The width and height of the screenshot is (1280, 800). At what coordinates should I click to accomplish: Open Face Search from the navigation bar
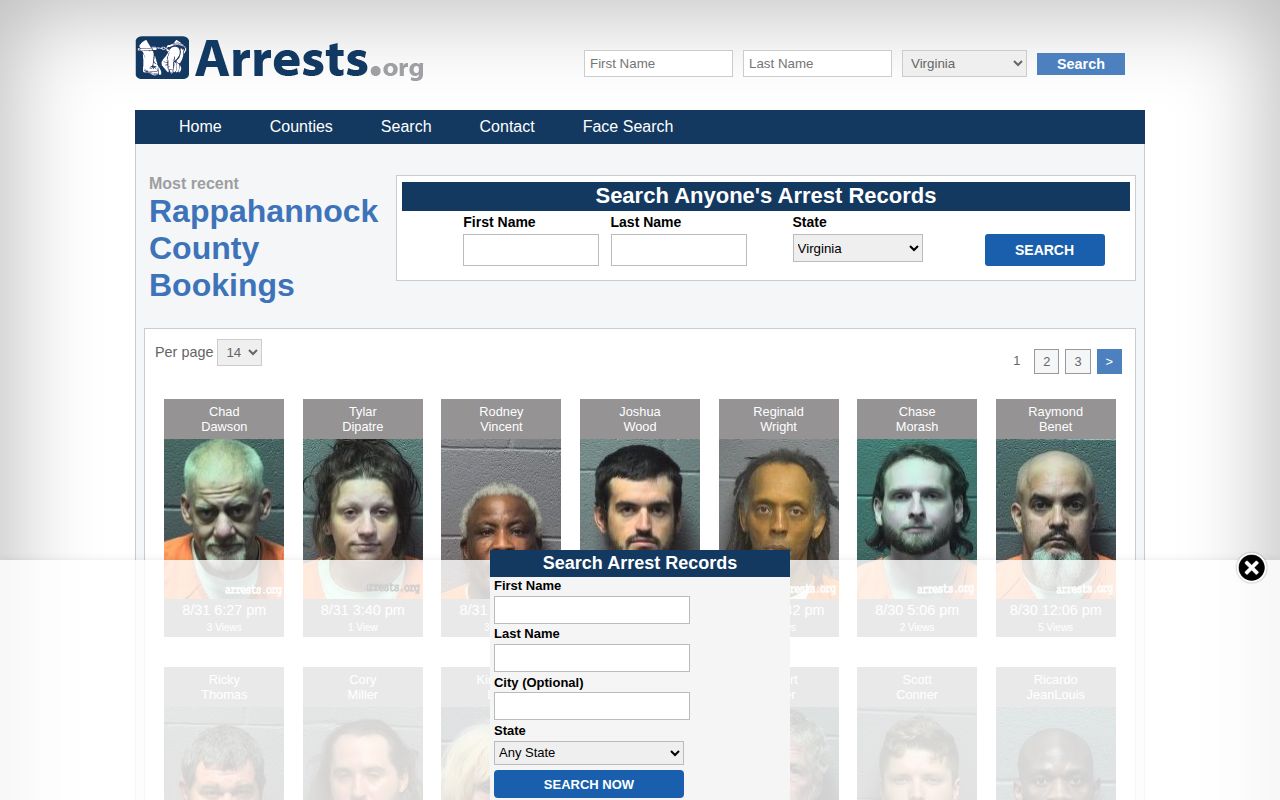pyautogui.click(x=628, y=126)
